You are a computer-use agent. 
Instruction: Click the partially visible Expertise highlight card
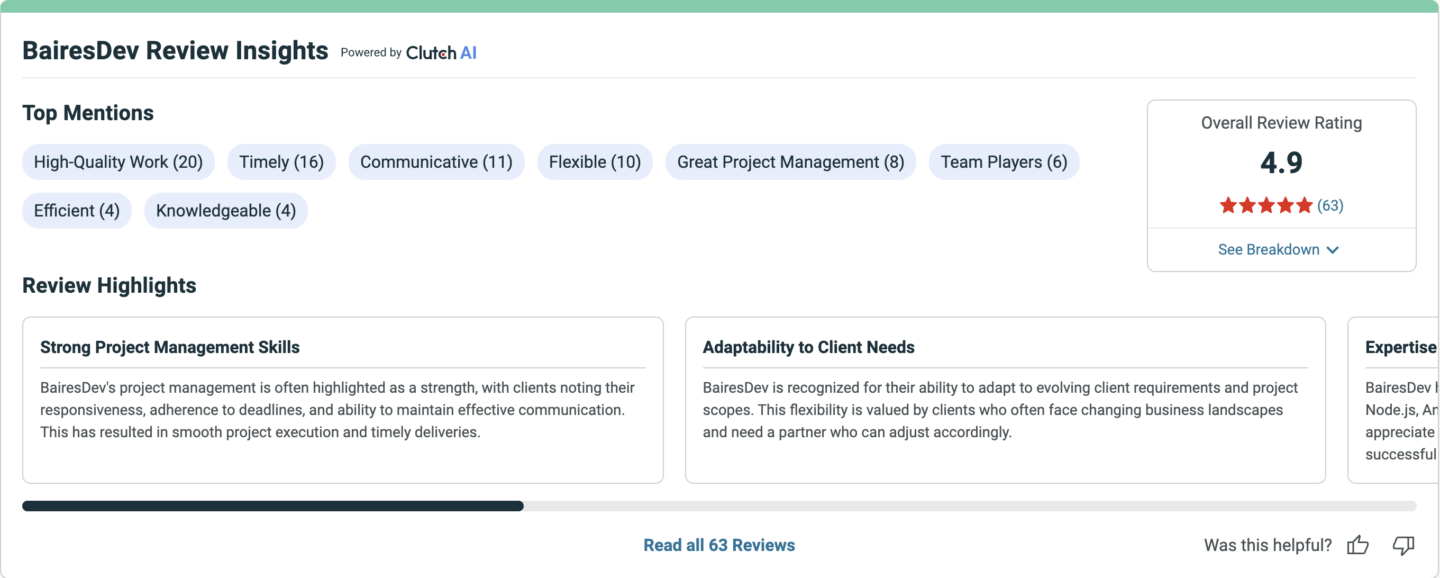[x=1394, y=400]
